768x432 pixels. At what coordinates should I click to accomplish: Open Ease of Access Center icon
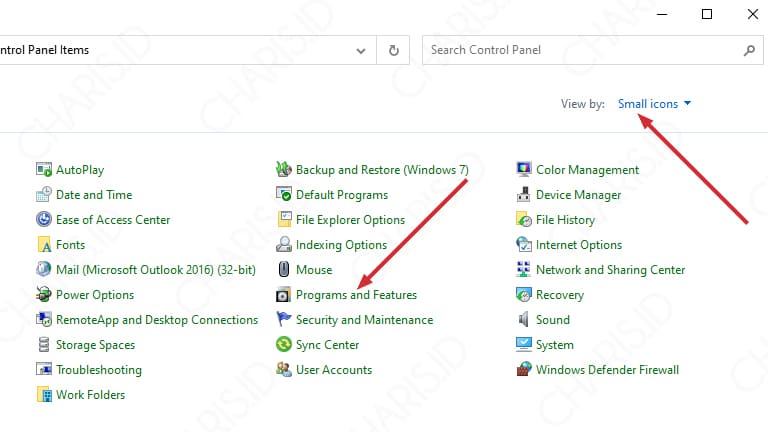(44, 220)
